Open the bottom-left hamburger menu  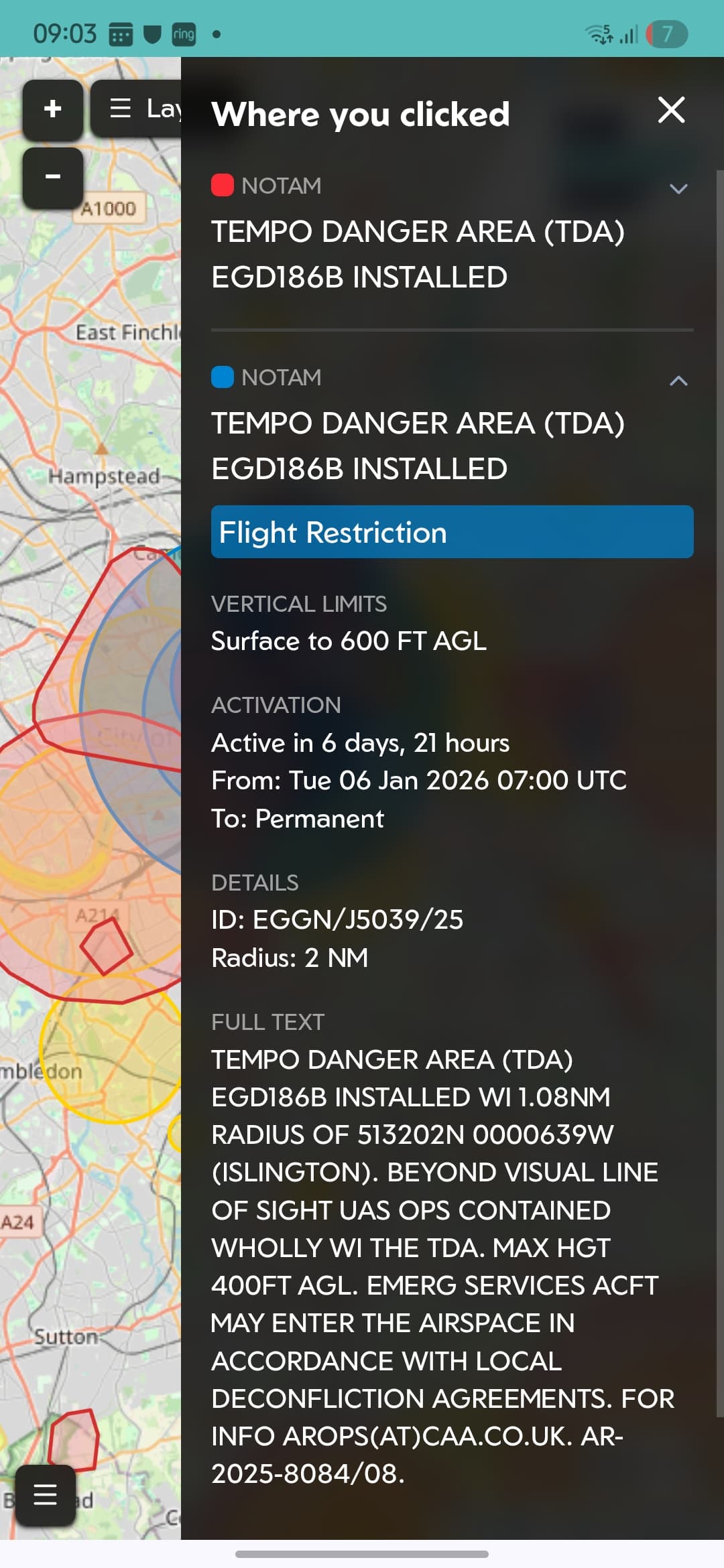(x=45, y=1494)
